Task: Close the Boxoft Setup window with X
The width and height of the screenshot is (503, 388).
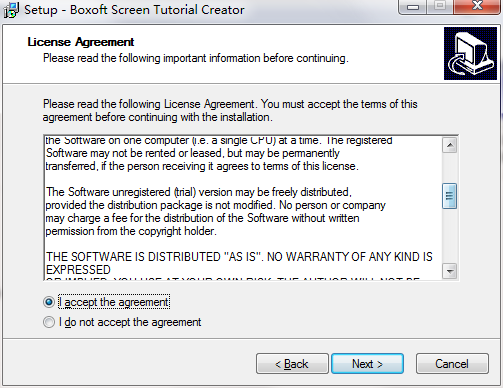Action: tap(477, 6)
